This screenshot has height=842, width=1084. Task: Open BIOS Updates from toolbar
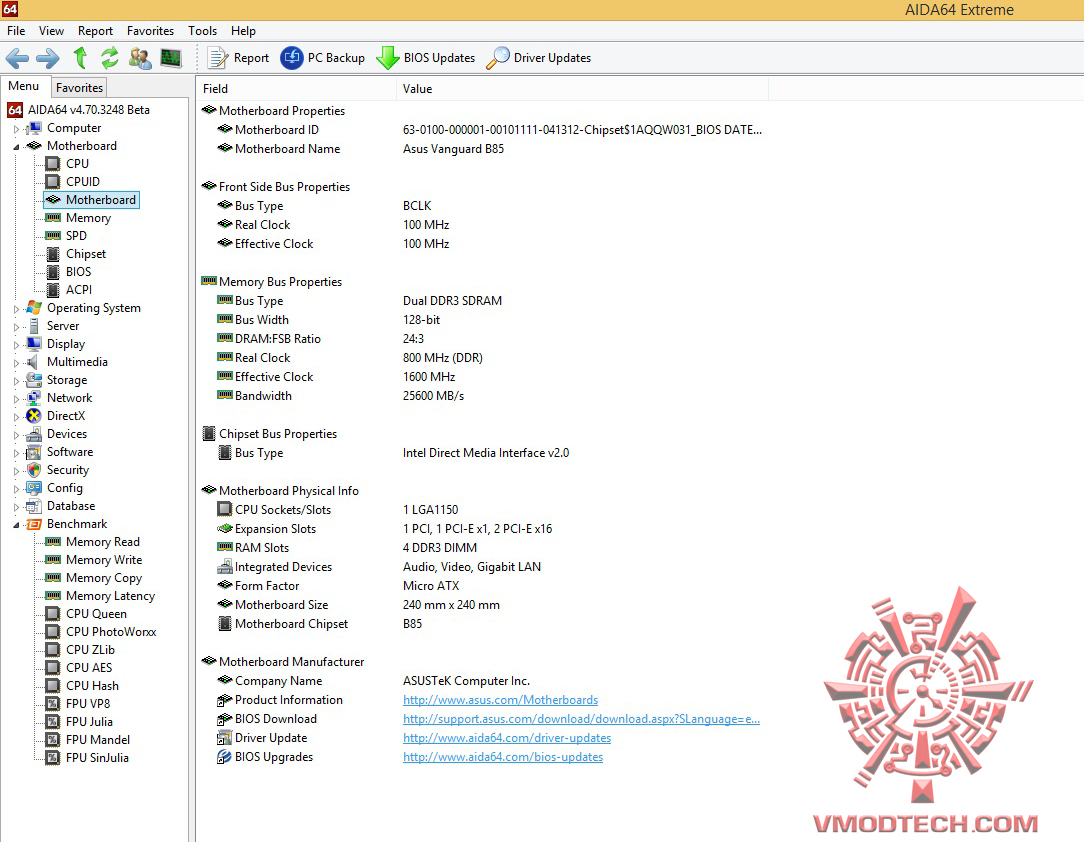click(426, 58)
